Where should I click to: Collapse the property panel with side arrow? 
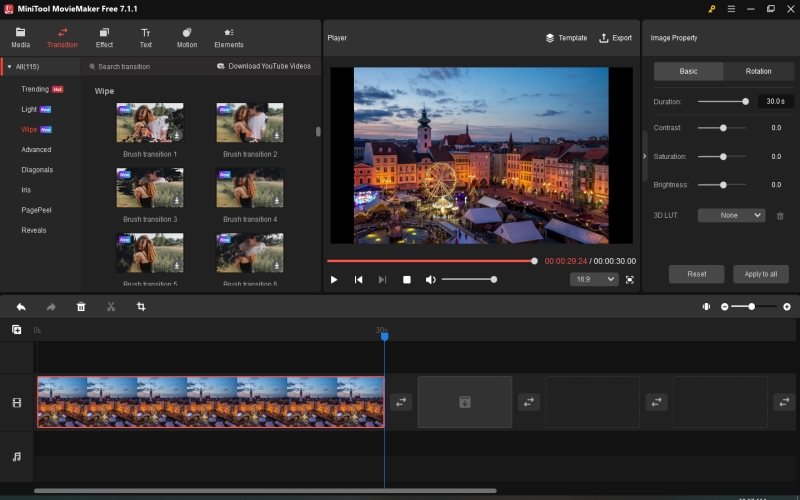tap(645, 156)
